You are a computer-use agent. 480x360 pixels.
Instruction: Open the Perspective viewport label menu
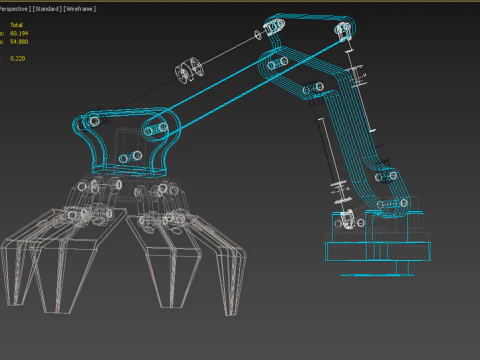click(x=15, y=9)
